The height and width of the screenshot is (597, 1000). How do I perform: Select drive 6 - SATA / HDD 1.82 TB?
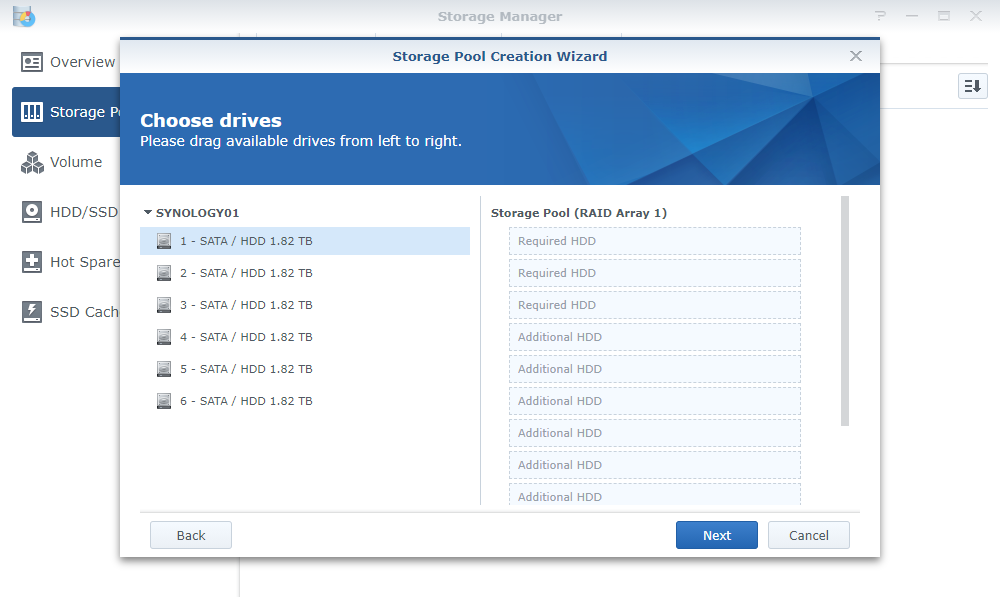click(x=246, y=401)
